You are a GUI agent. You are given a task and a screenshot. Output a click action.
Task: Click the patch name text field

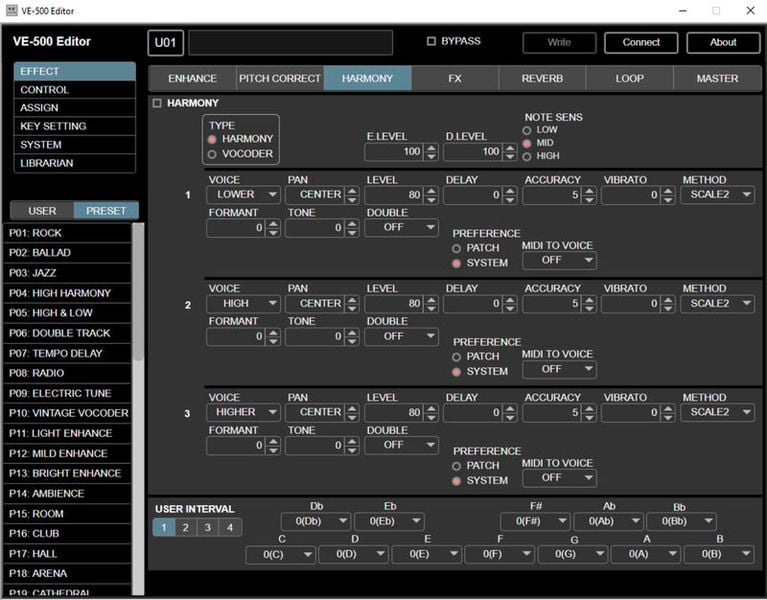[x=291, y=43]
